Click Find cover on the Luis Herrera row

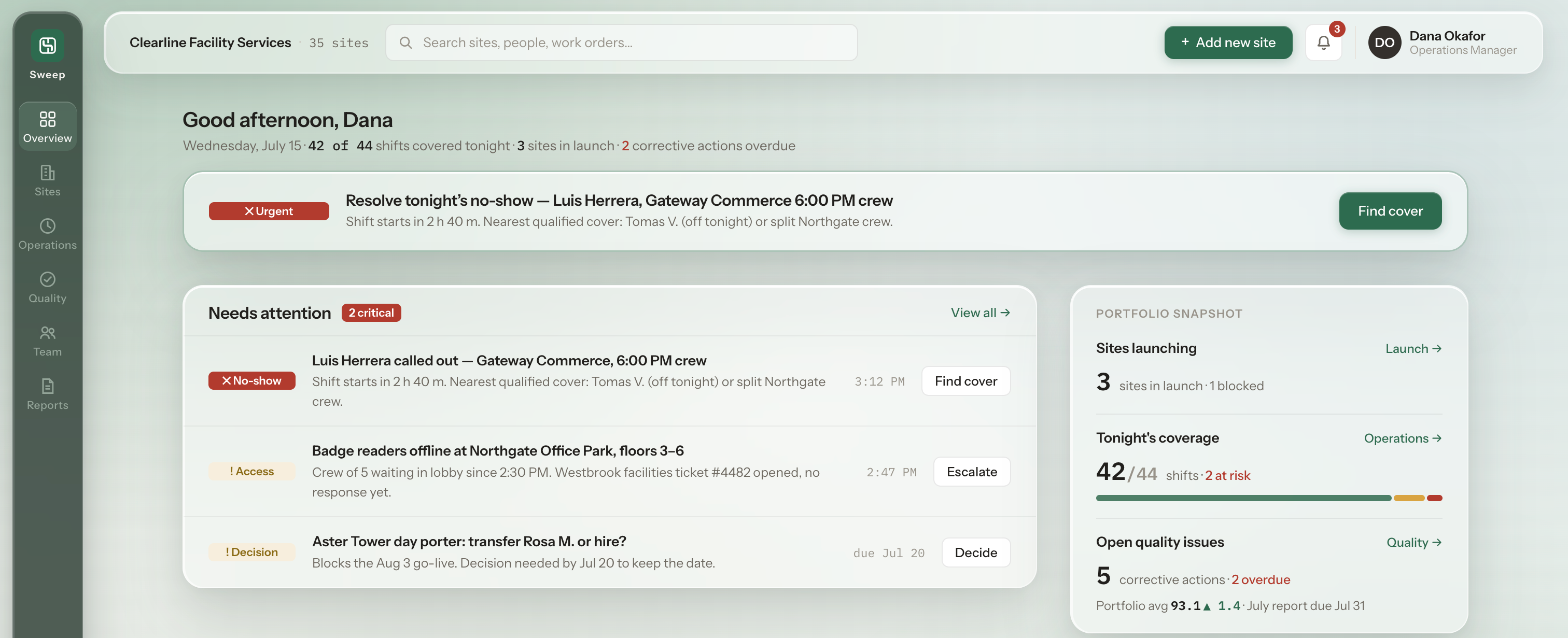[x=965, y=381]
